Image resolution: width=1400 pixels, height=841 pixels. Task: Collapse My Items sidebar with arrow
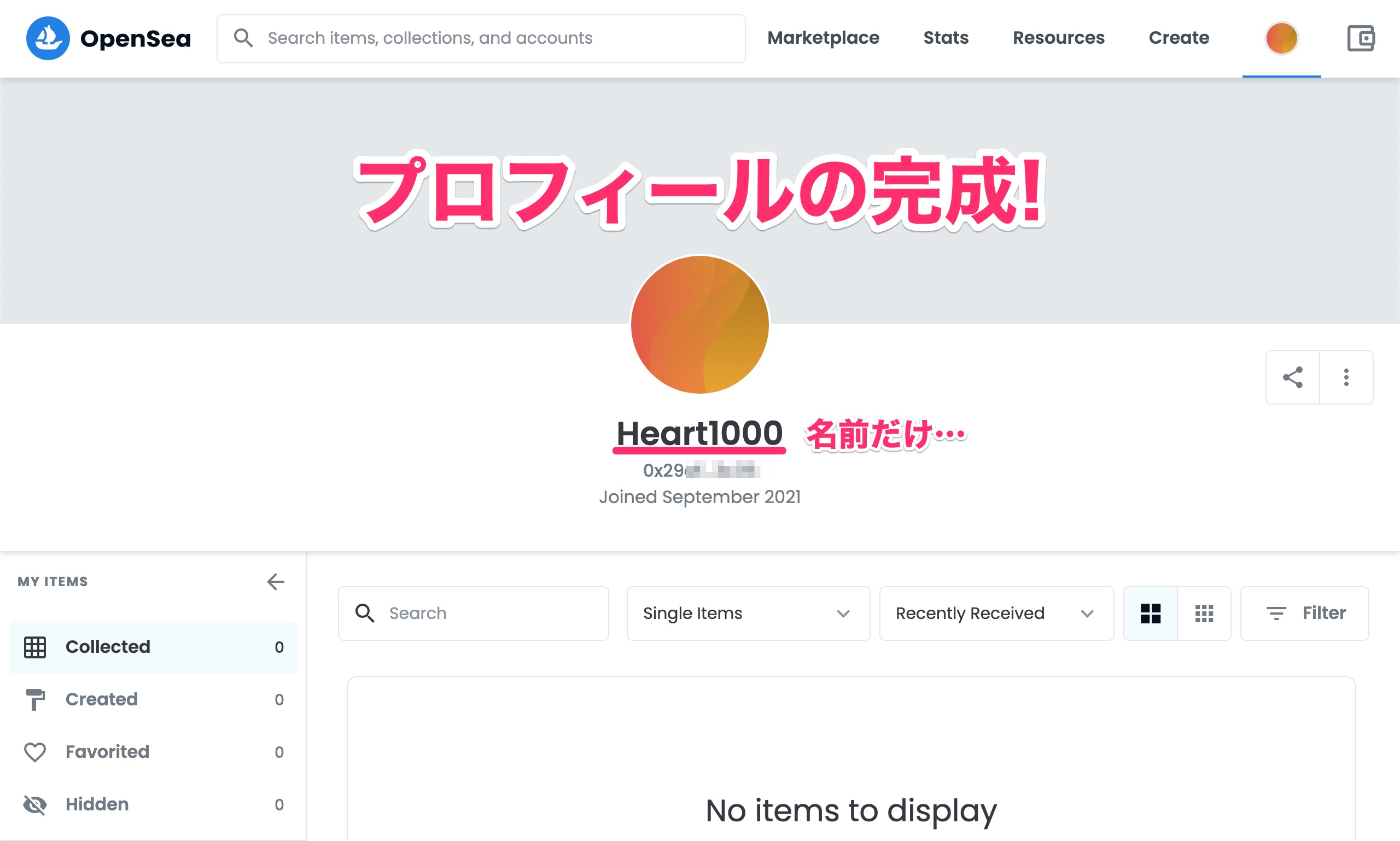276,581
